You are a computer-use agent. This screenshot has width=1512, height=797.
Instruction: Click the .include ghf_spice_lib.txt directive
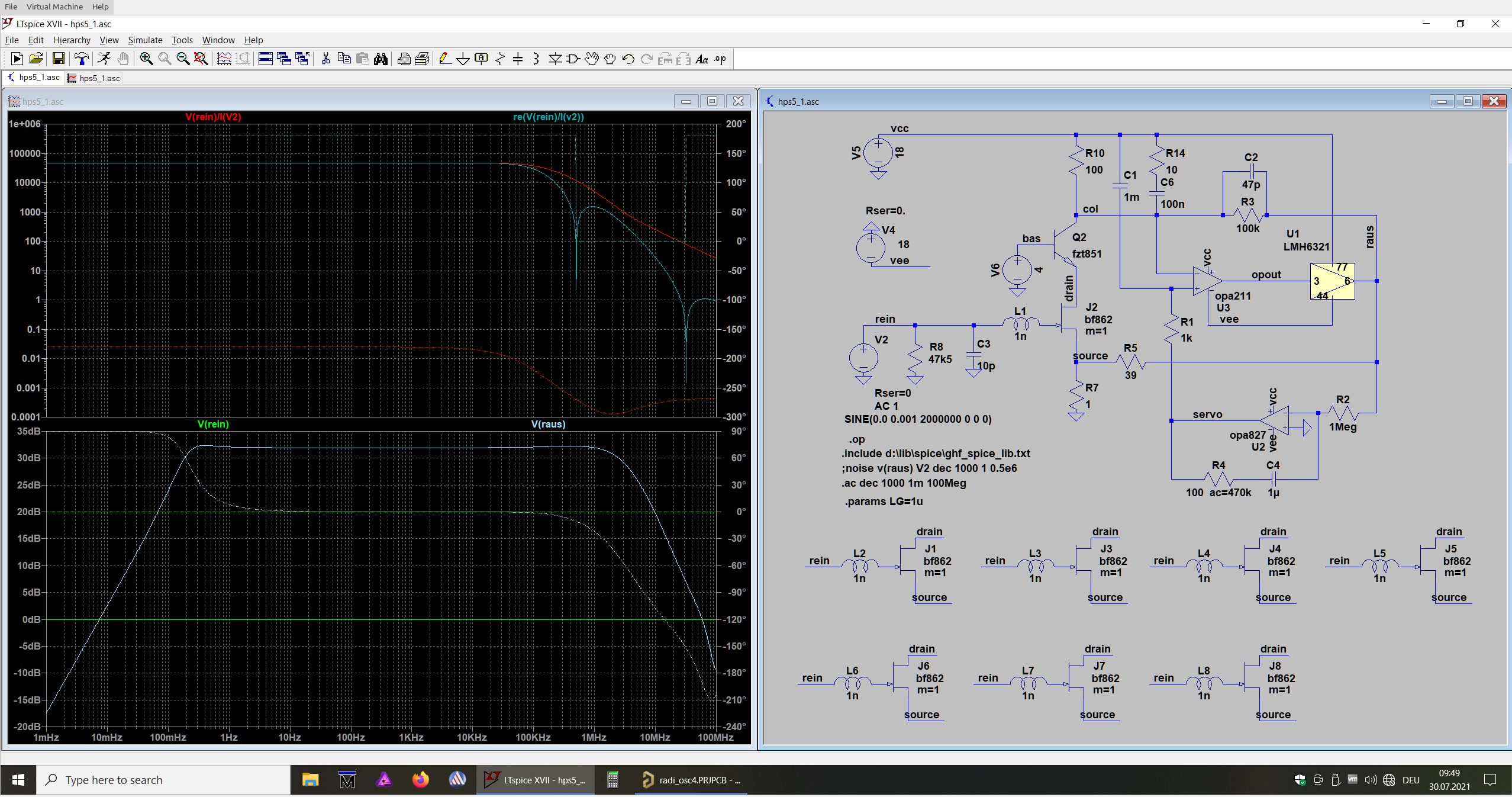(936, 454)
